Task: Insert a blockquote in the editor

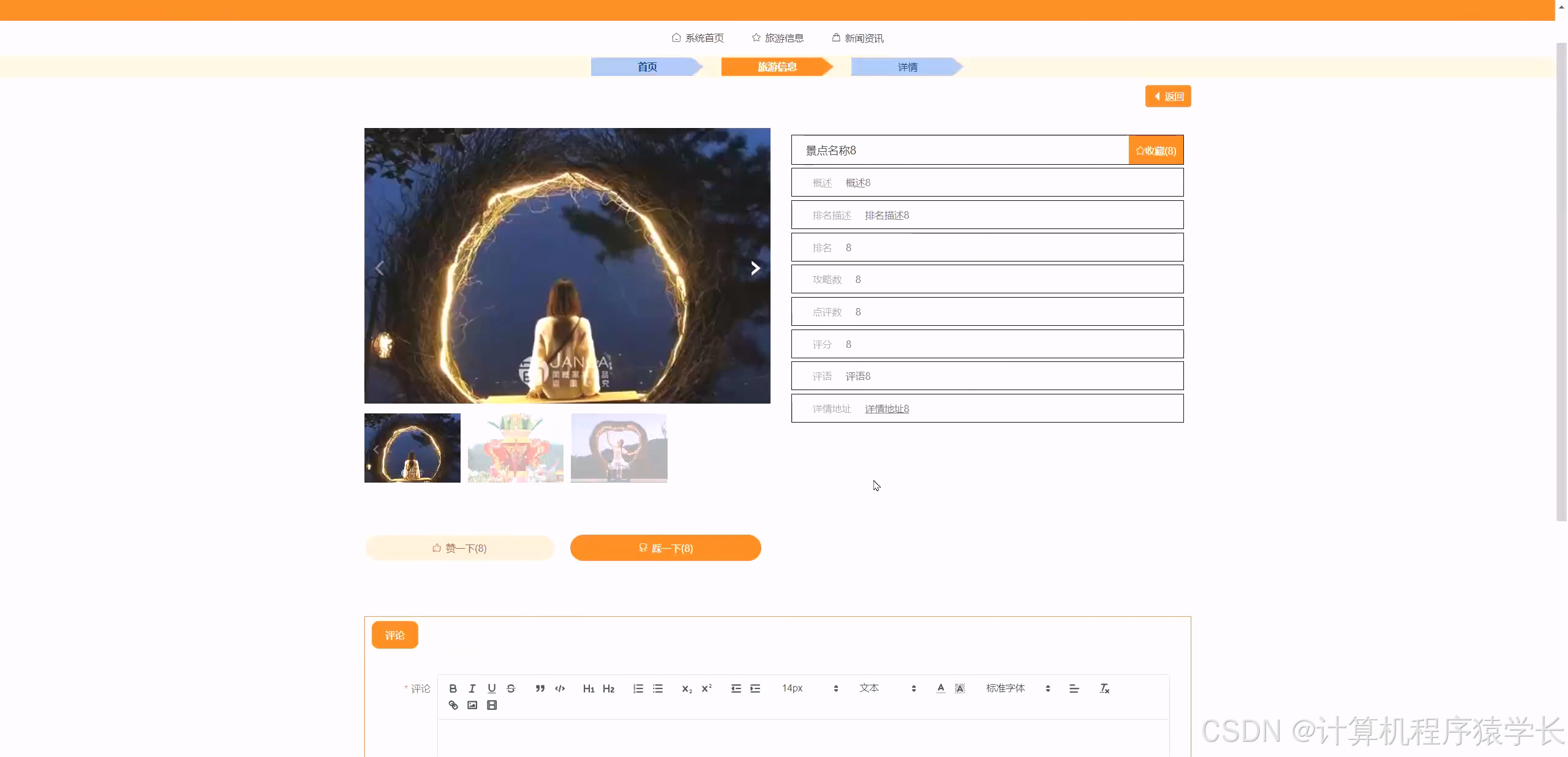Action: coord(539,688)
